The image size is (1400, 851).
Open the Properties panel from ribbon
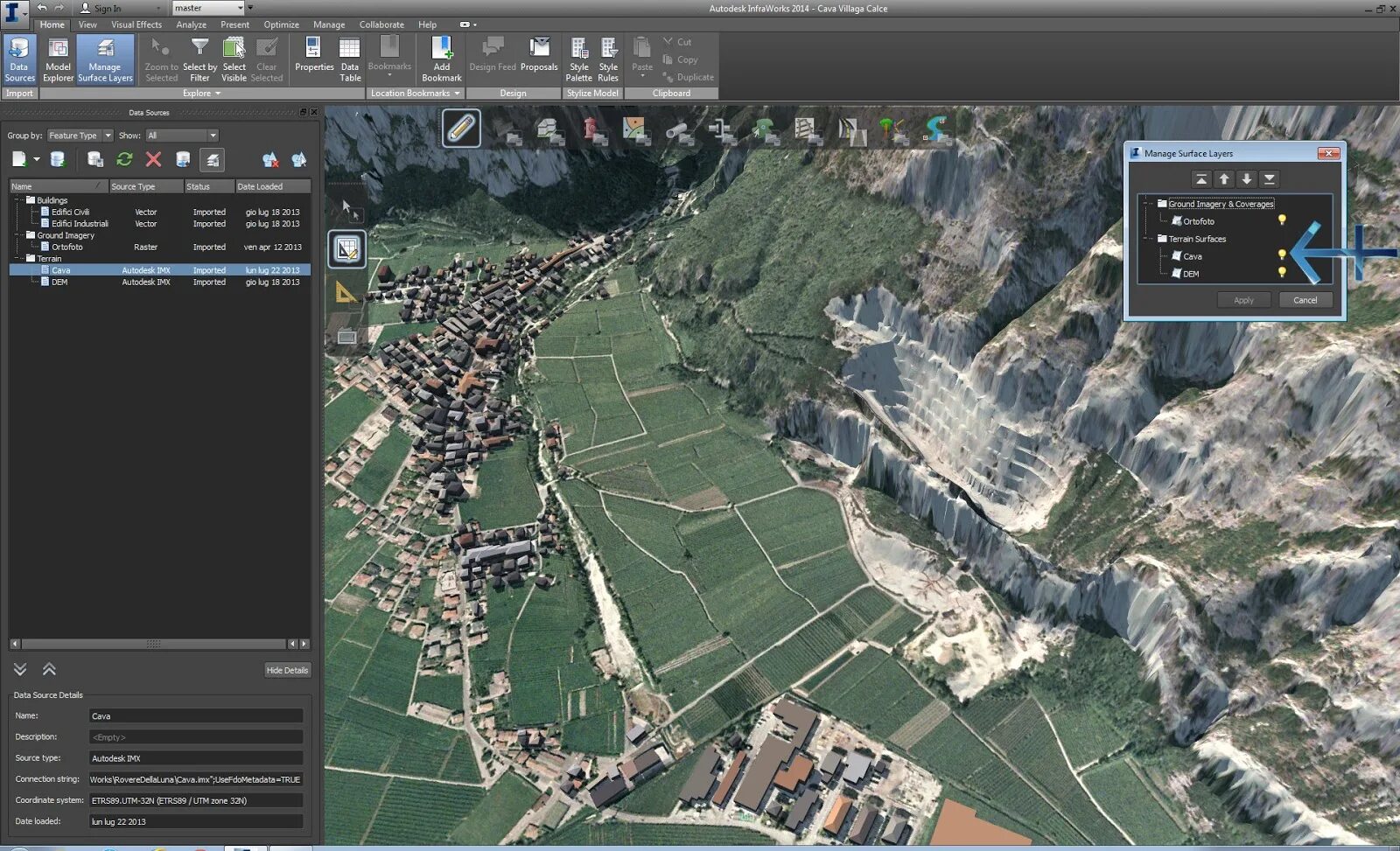(314, 54)
